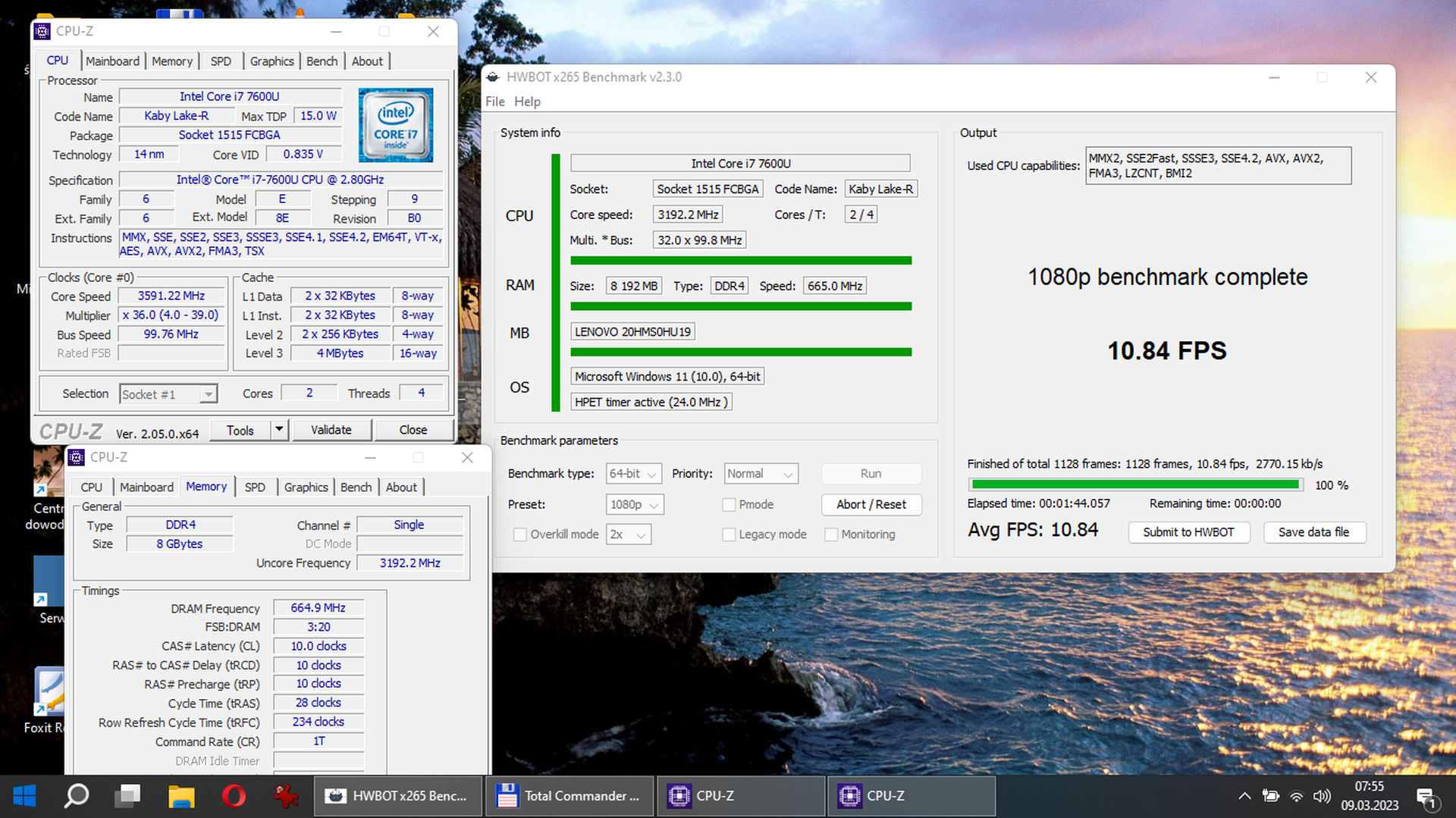Image resolution: width=1456 pixels, height=818 pixels.
Task: Open the Overkill 2x dropdown
Action: click(629, 534)
